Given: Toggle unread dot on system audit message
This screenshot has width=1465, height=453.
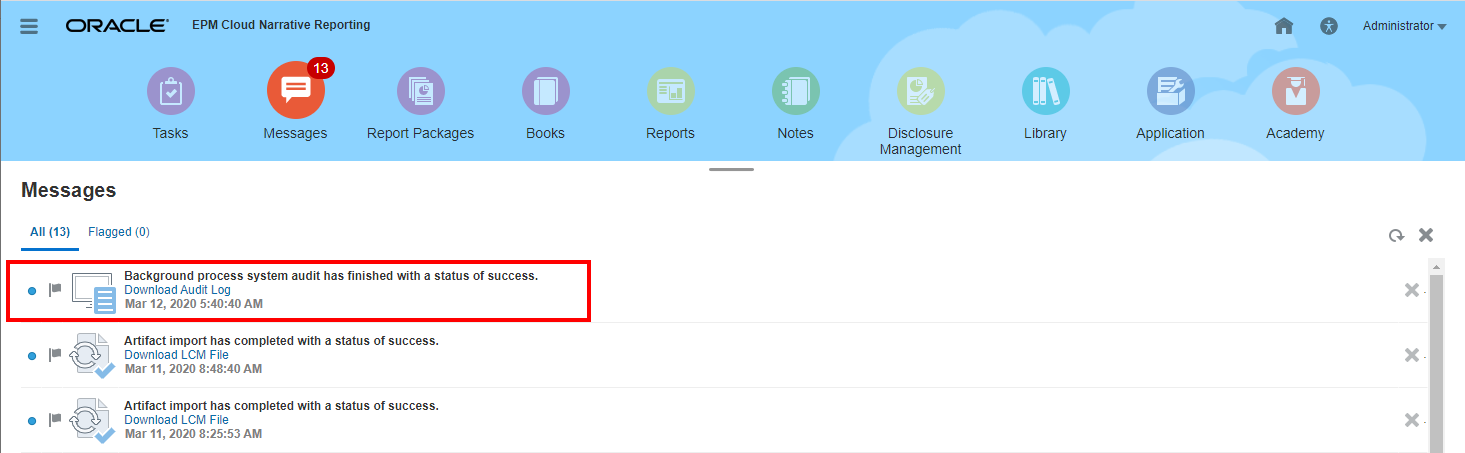Looking at the screenshot, I should (x=32, y=291).
